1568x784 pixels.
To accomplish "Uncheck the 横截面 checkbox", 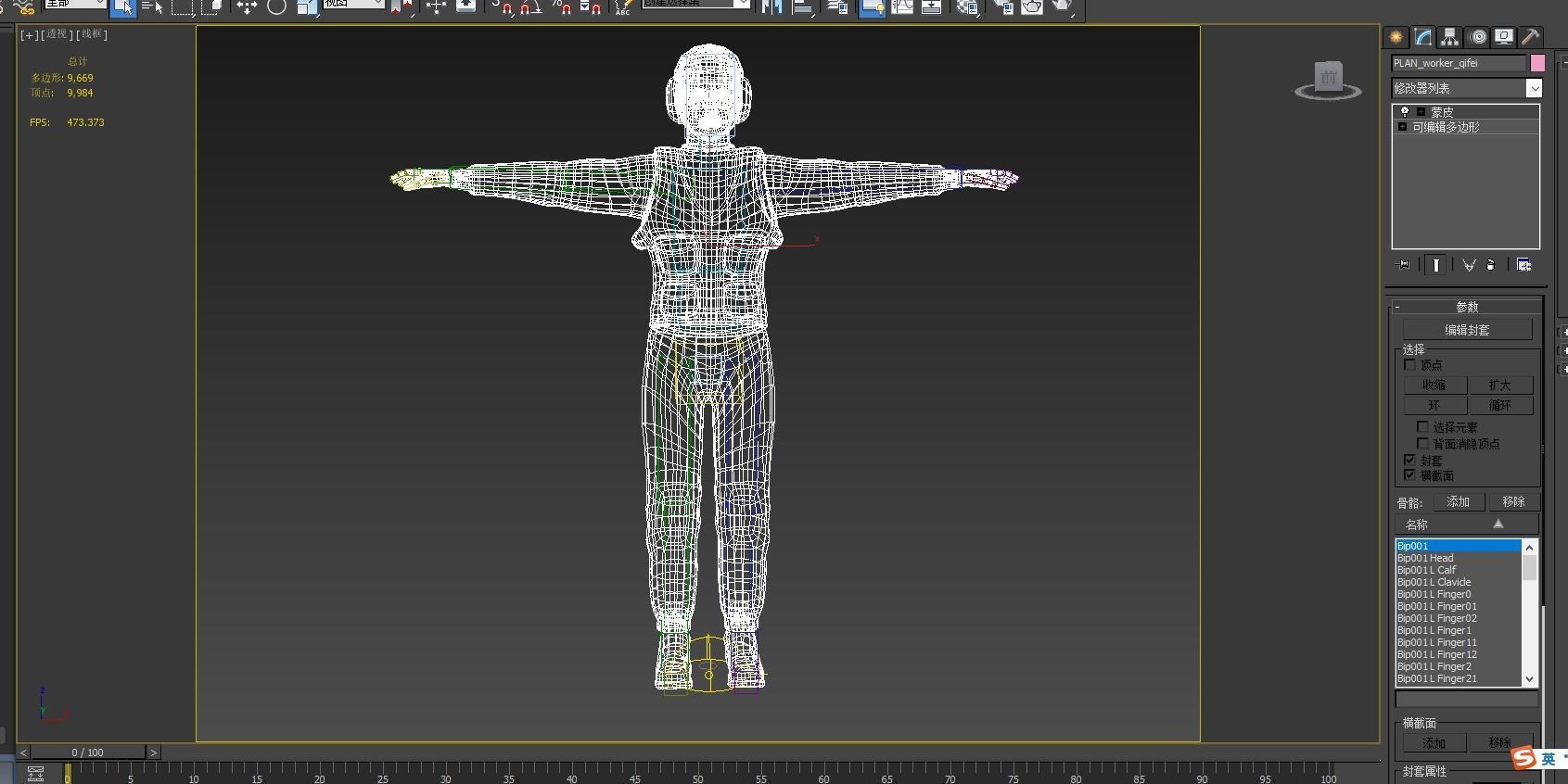I will point(1410,475).
